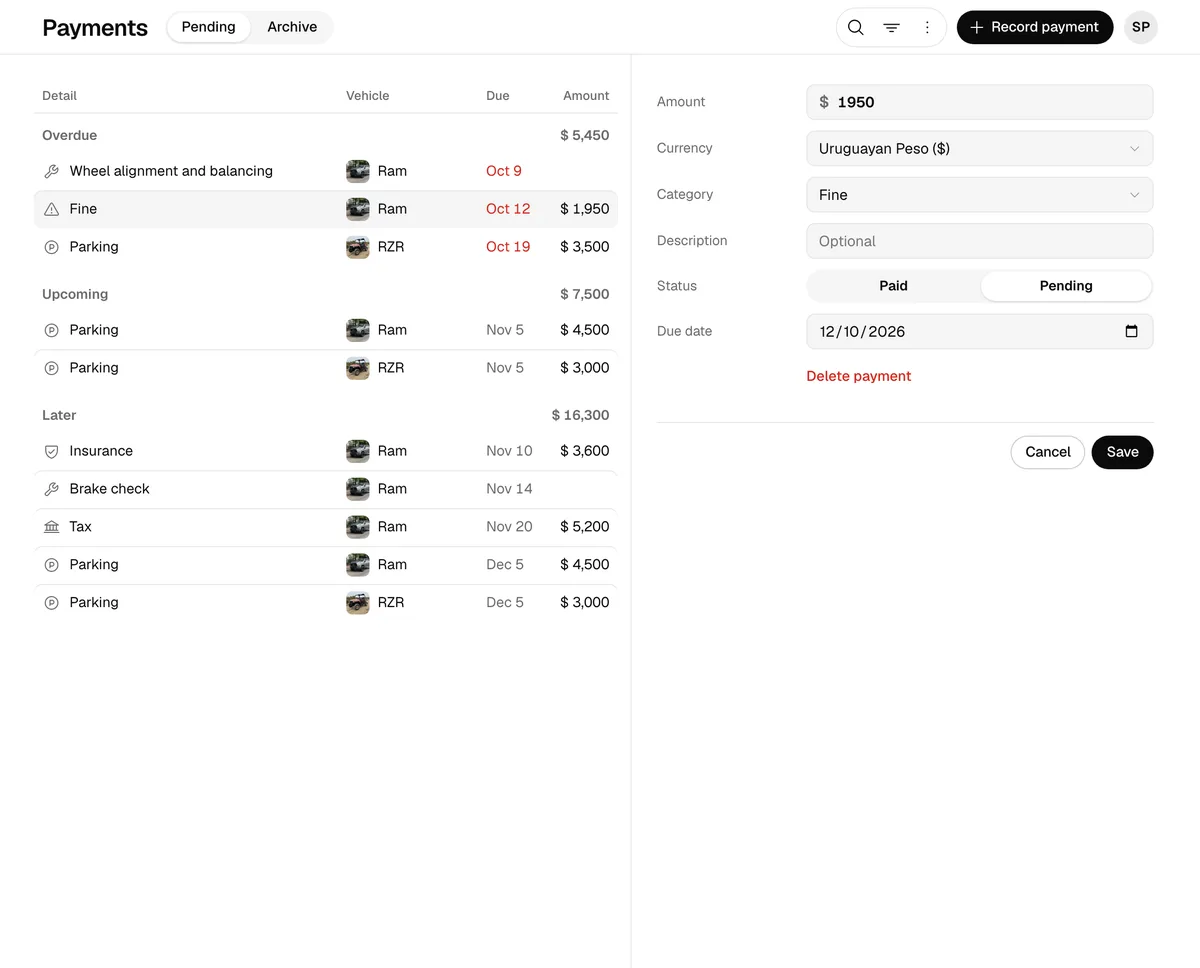The width and height of the screenshot is (1200, 968).
Task: Click parking icon on Dec 5 RZR row
Action: [52, 603]
